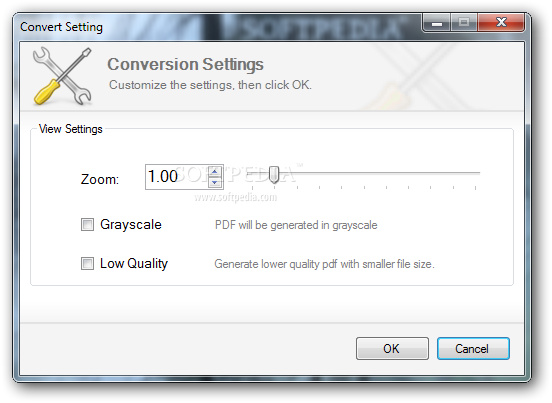Click the Low Quality label text
This screenshot has height=403, width=552.
[134, 263]
